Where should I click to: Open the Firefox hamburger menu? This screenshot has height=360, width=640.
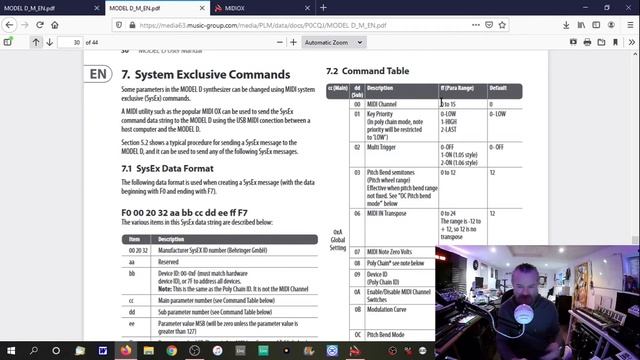coord(630,25)
